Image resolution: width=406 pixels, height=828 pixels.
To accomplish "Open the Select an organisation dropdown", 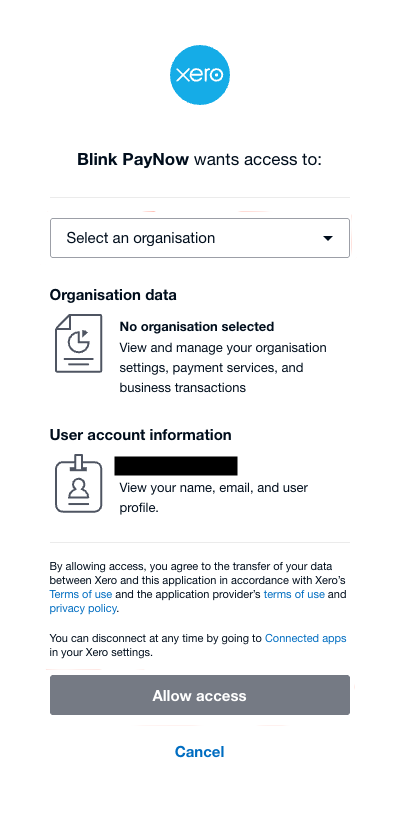I will click(x=200, y=238).
